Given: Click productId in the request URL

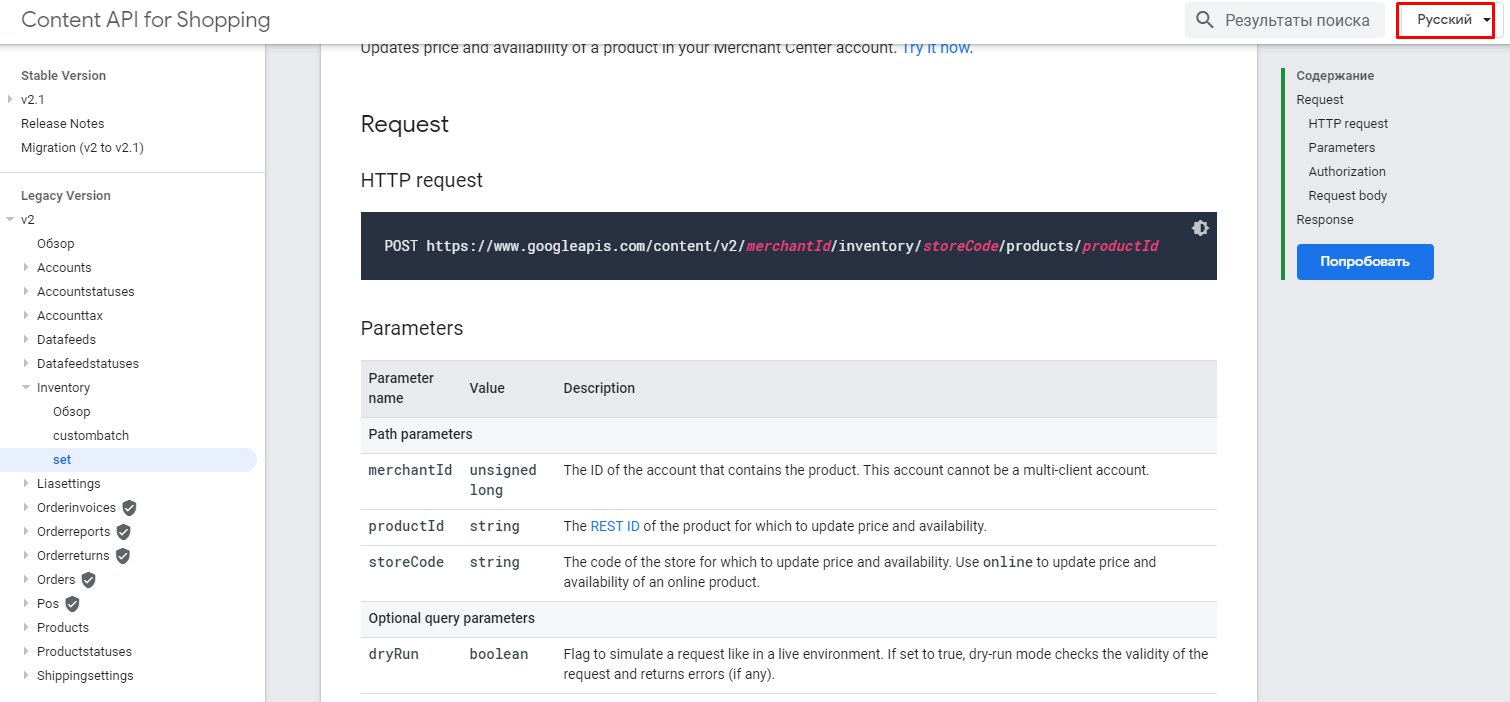Looking at the screenshot, I should pos(1120,246).
